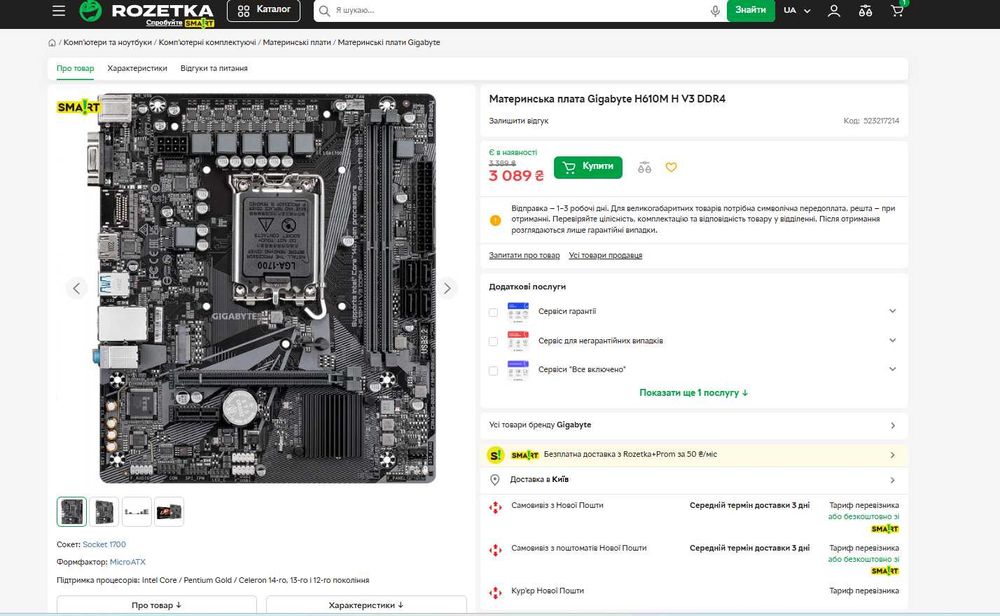The width and height of the screenshot is (1000, 616).
Task: Select the 'Про товар' tab
Action: click(75, 68)
